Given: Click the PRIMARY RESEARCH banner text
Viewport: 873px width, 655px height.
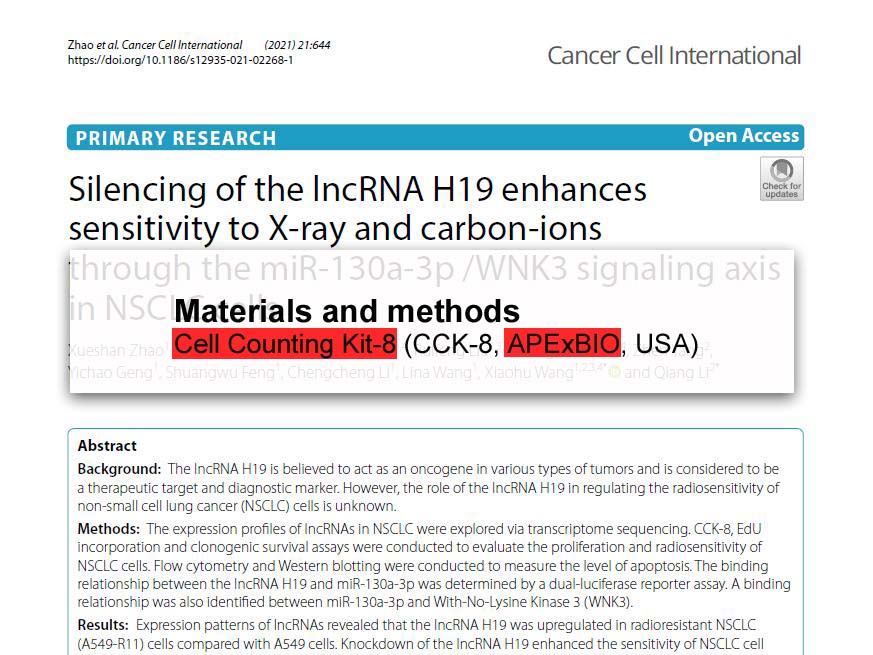Looking at the screenshot, I should (x=176, y=138).
